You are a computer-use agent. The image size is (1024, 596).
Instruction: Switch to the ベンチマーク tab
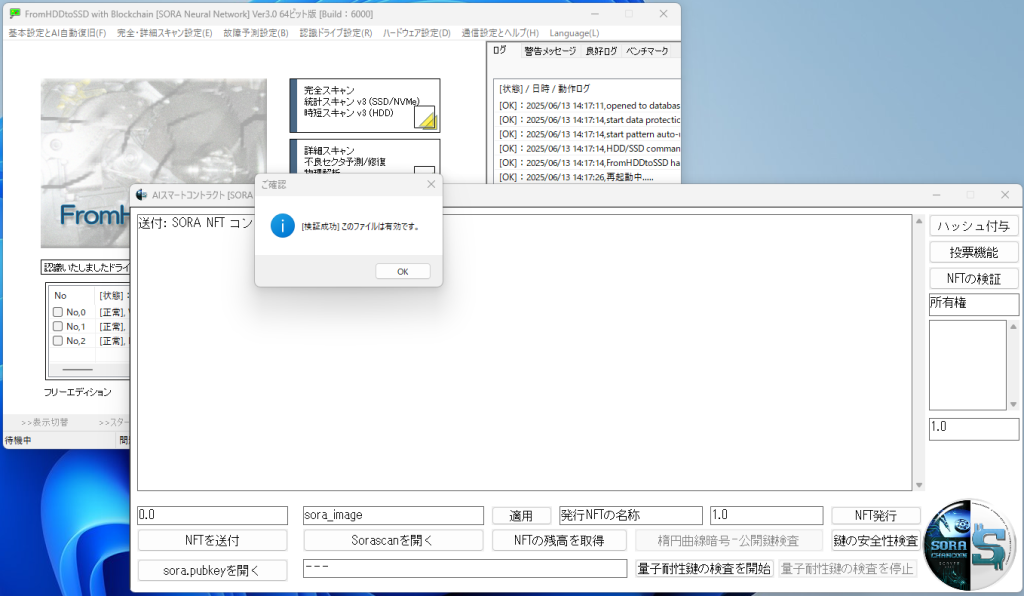click(x=647, y=51)
